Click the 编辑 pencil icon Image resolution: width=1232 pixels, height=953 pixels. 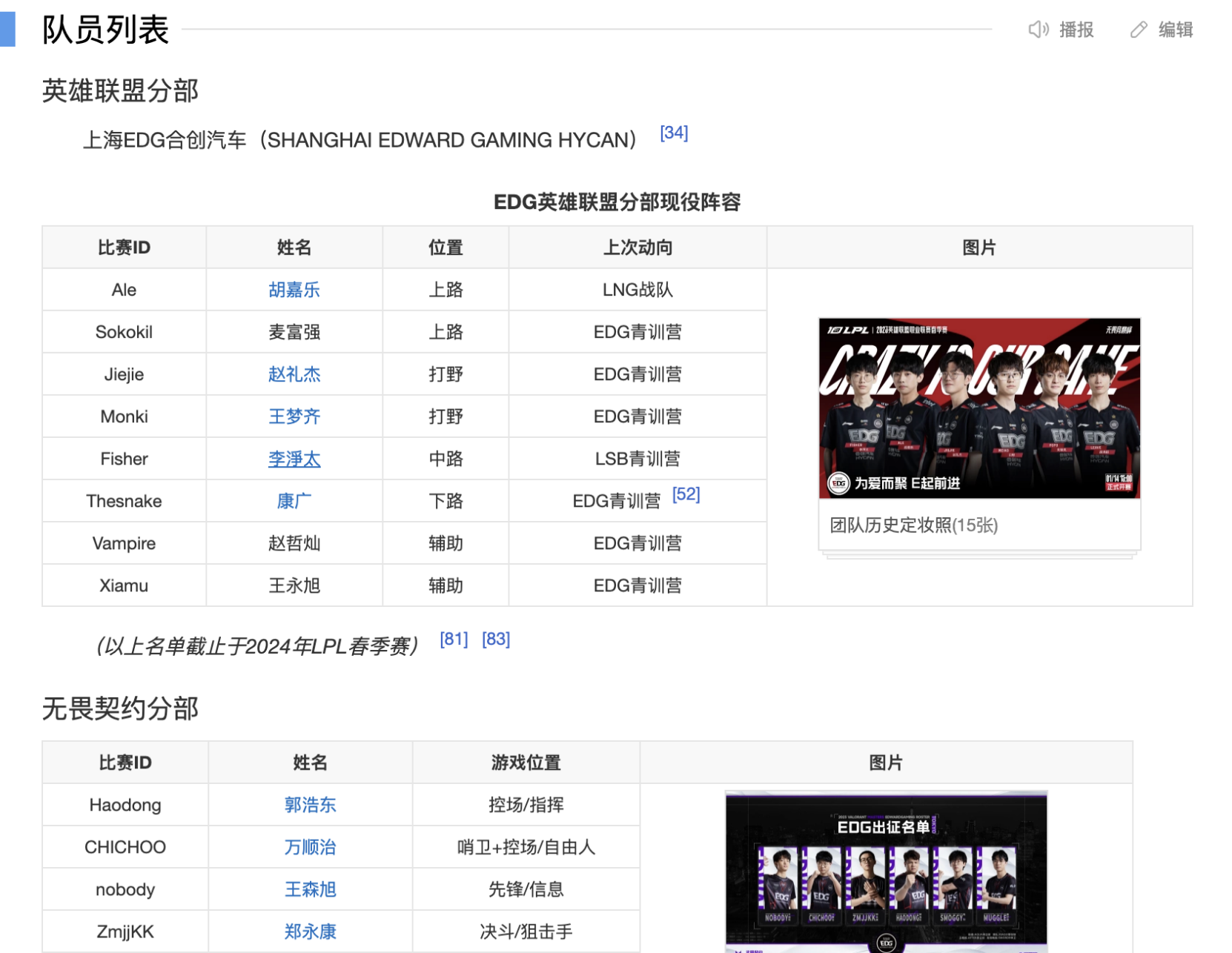tap(1139, 30)
